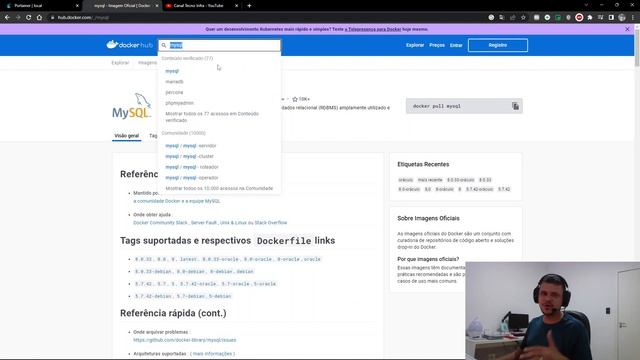640x360 pixels.
Task: Click the padlock site info icon
Action: tap(52, 18)
